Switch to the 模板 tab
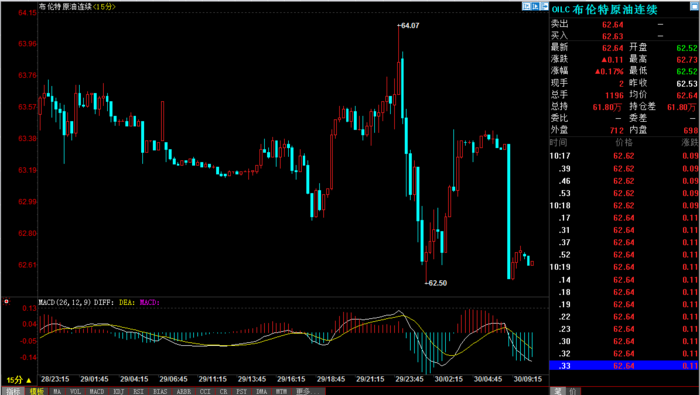700x395 pixels. pos(37,391)
